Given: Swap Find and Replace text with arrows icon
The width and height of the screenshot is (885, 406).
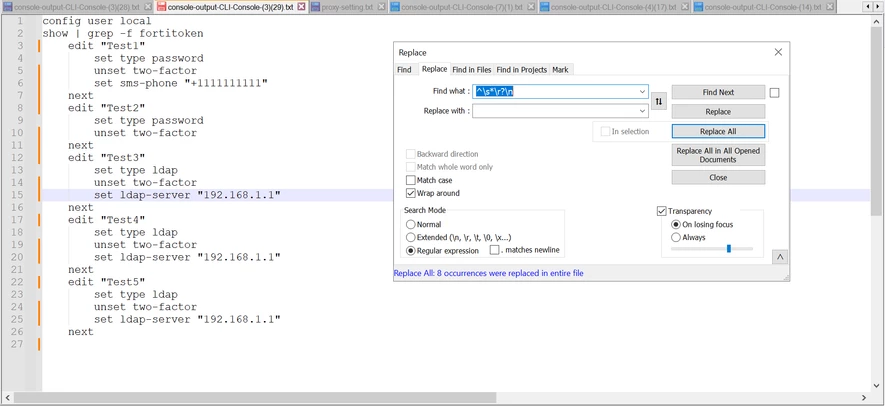Looking at the screenshot, I should (x=659, y=102).
